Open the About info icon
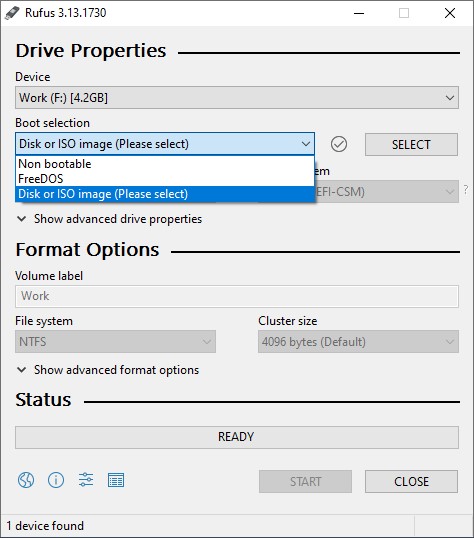 [x=56, y=480]
